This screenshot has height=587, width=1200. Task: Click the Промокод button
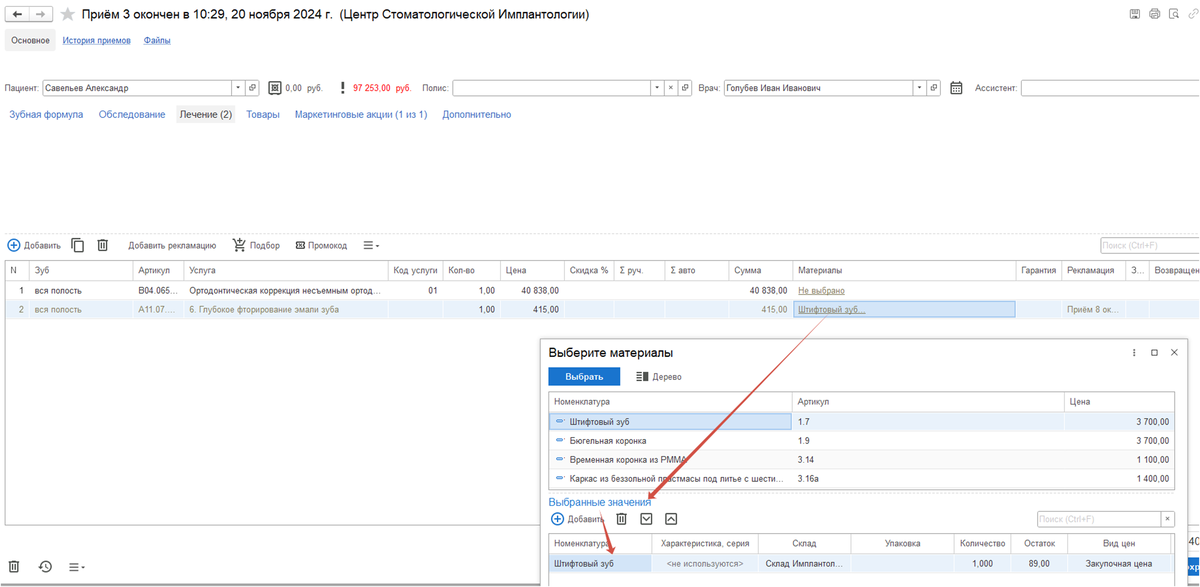coord(321,245)
